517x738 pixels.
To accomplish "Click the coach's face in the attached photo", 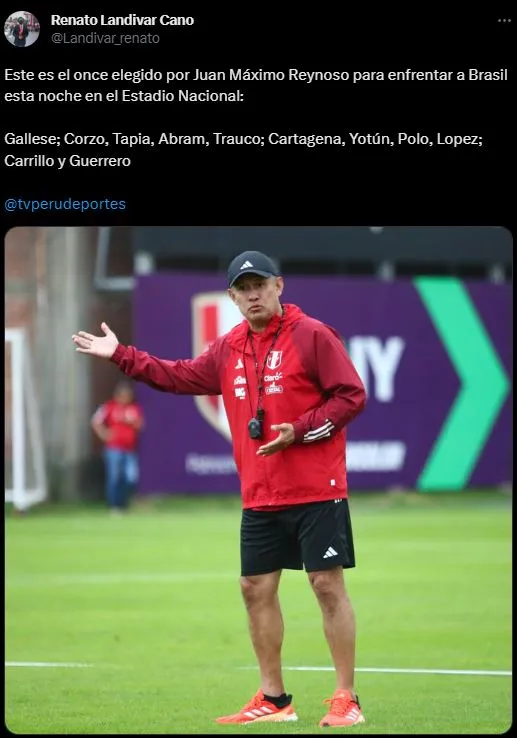I will (x=256, y=301).
